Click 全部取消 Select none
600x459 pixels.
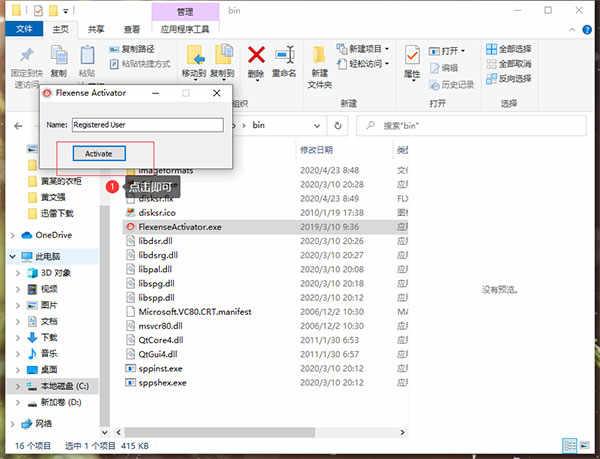pos(509,64)
